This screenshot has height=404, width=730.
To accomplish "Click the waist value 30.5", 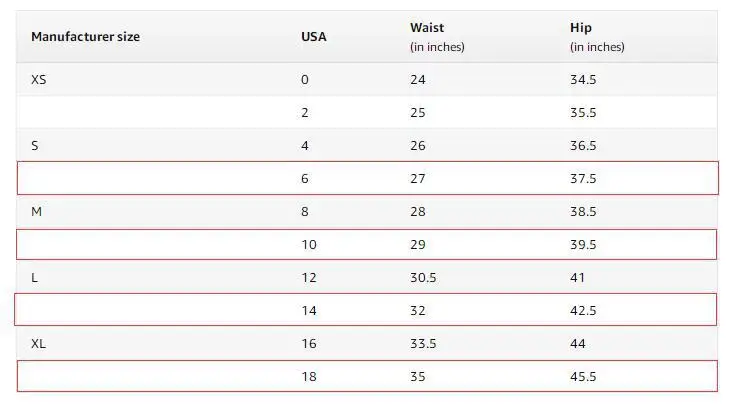I will [x=423, y=278].
